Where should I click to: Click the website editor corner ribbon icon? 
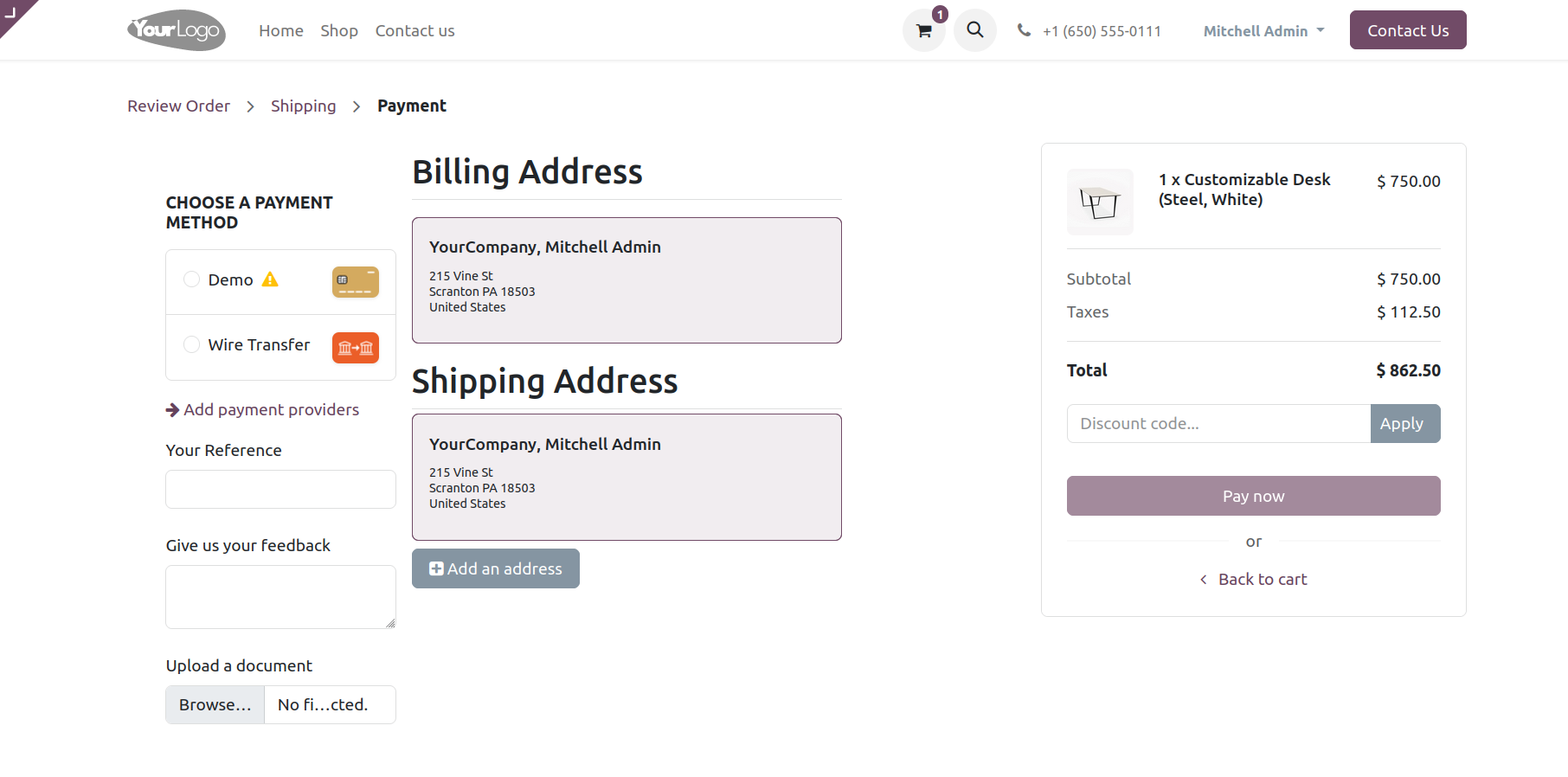pyautogui.click(x=12, y=11)
